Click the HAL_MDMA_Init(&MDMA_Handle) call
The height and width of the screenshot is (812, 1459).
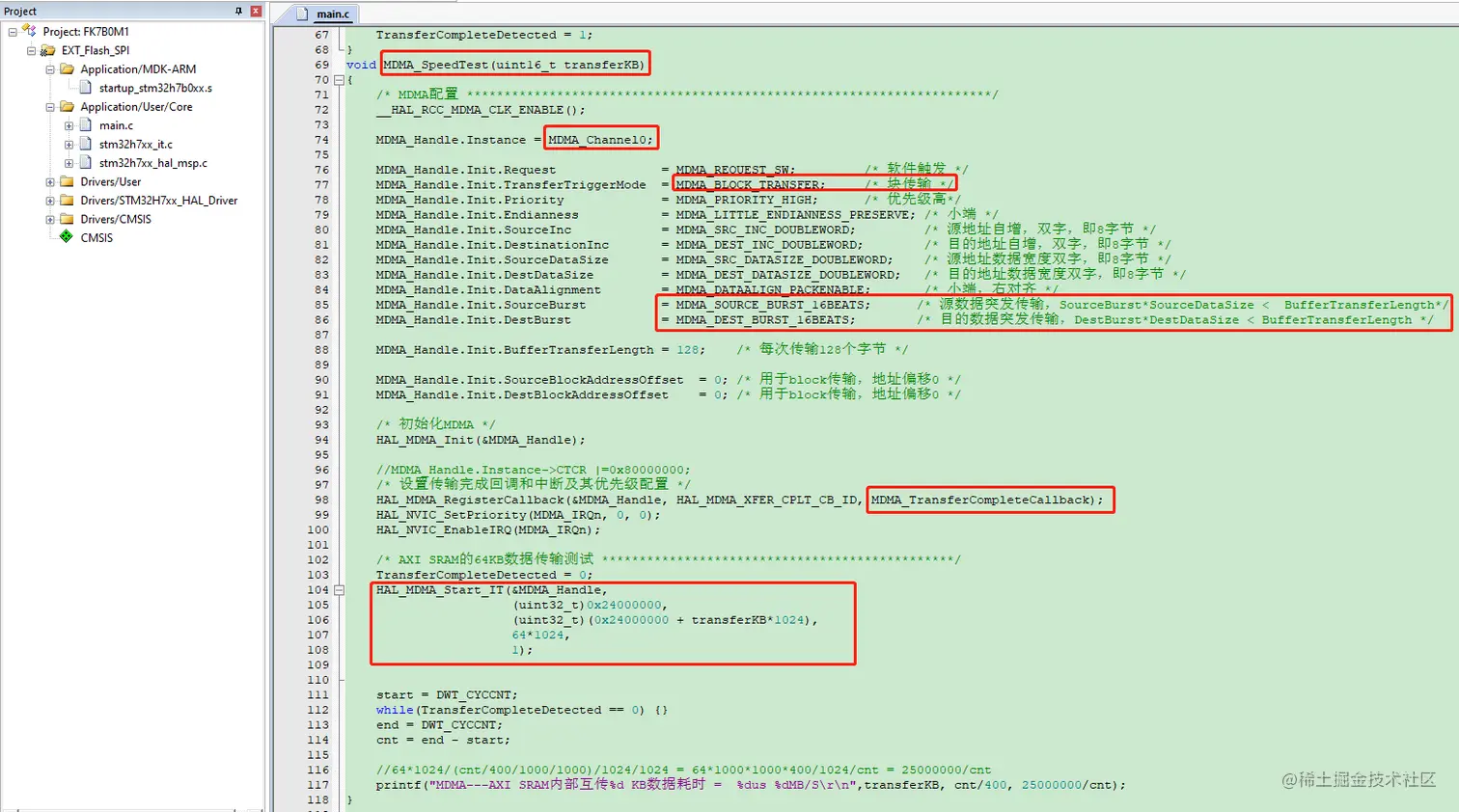point(481,440)
